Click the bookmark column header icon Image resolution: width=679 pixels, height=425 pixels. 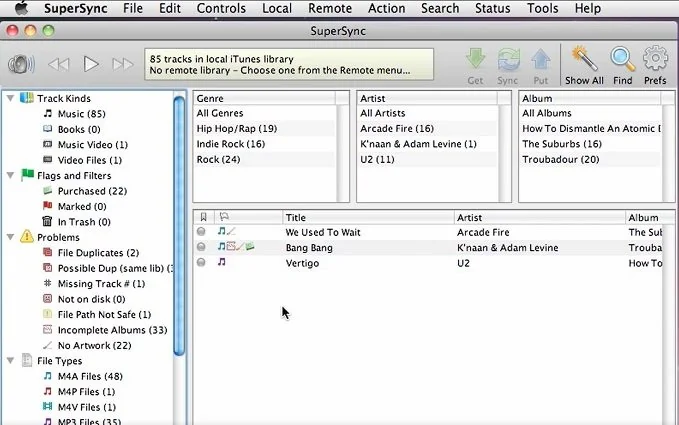[203, 217]
